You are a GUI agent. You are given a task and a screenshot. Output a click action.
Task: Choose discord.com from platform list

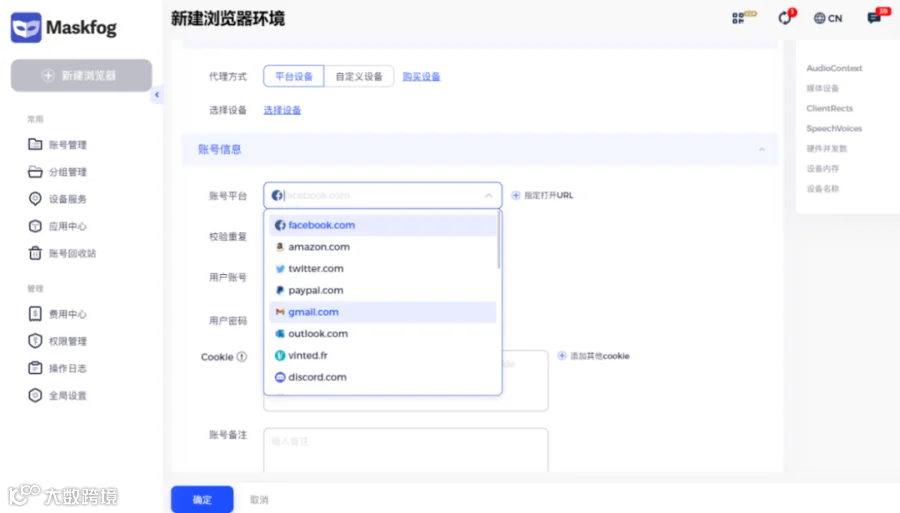pos(382,378)
